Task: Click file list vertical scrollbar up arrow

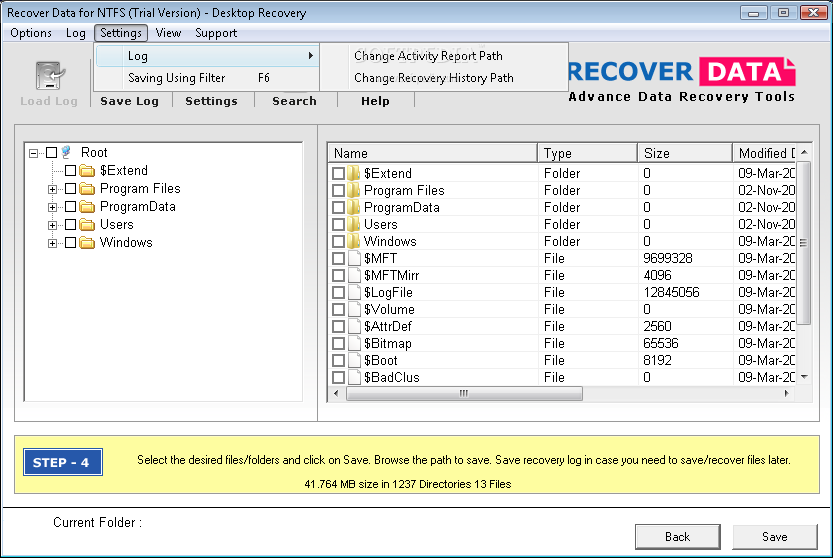Action: 804,153
